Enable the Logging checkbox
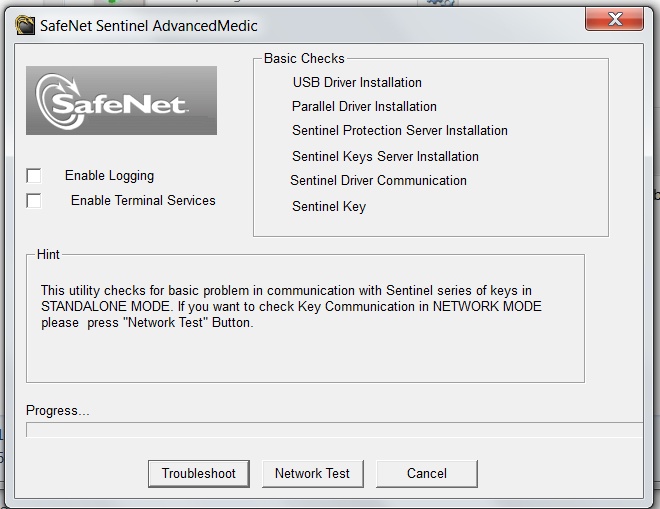 click(34, 176)
